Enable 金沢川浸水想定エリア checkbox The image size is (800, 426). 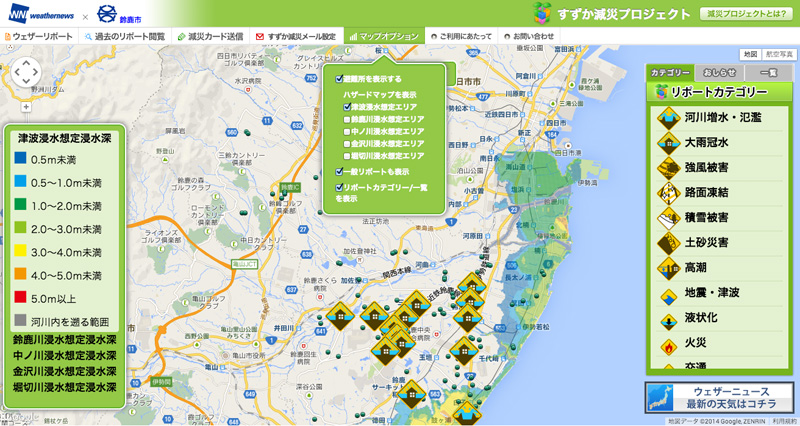click(x=347, y=144)
